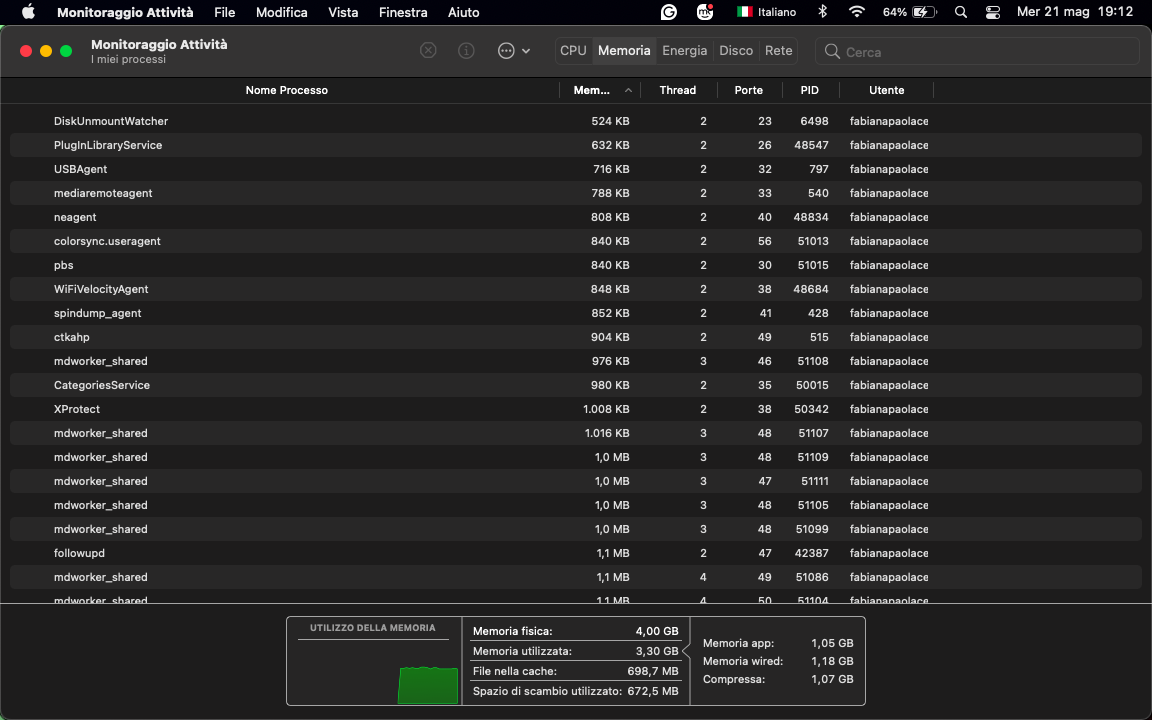This screenshot has width=1152, height=720.
Task: Sort processes by the Utente column
Action: (x=886, y=89)
